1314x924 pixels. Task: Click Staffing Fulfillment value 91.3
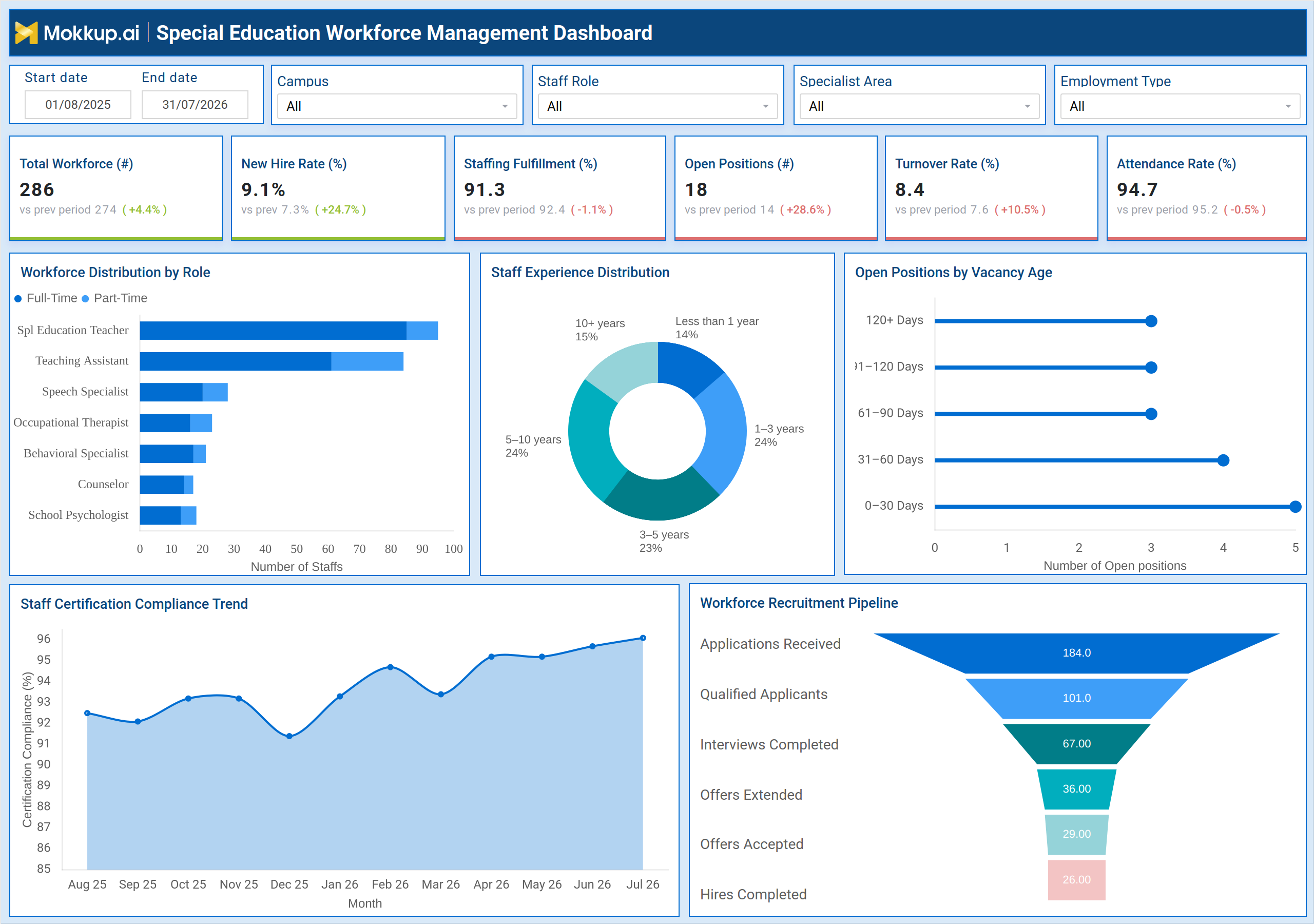485,189
